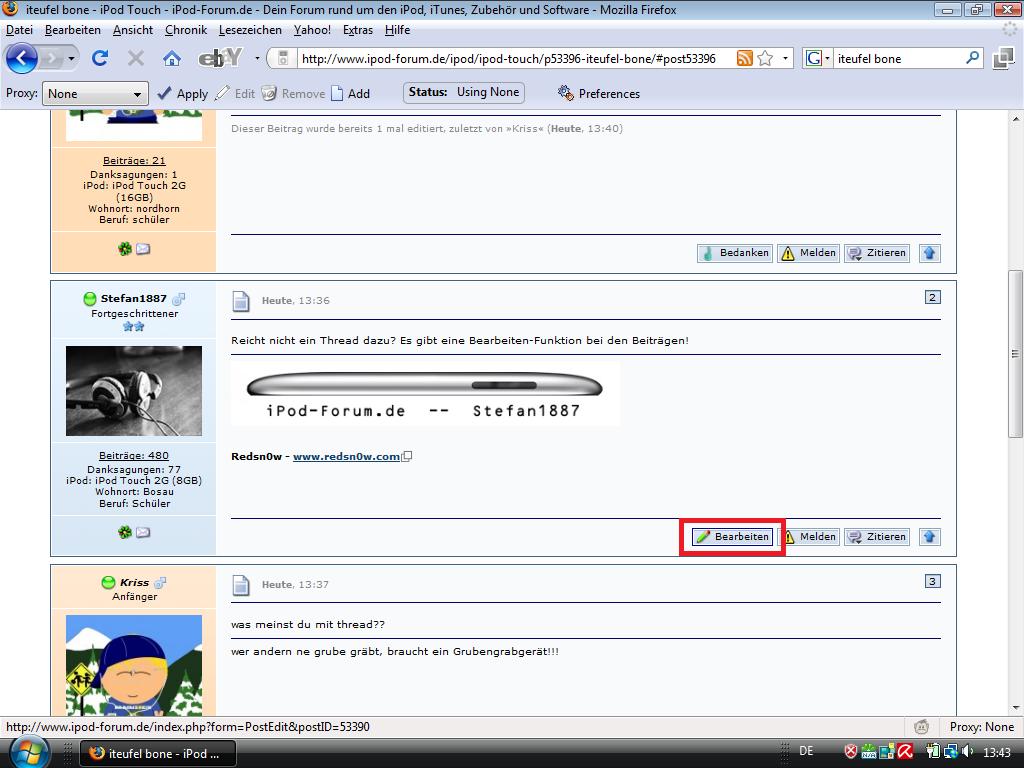Click the vertical scrollbar thumb
Screen dimensions: 1024x768
click(1015, 353)
